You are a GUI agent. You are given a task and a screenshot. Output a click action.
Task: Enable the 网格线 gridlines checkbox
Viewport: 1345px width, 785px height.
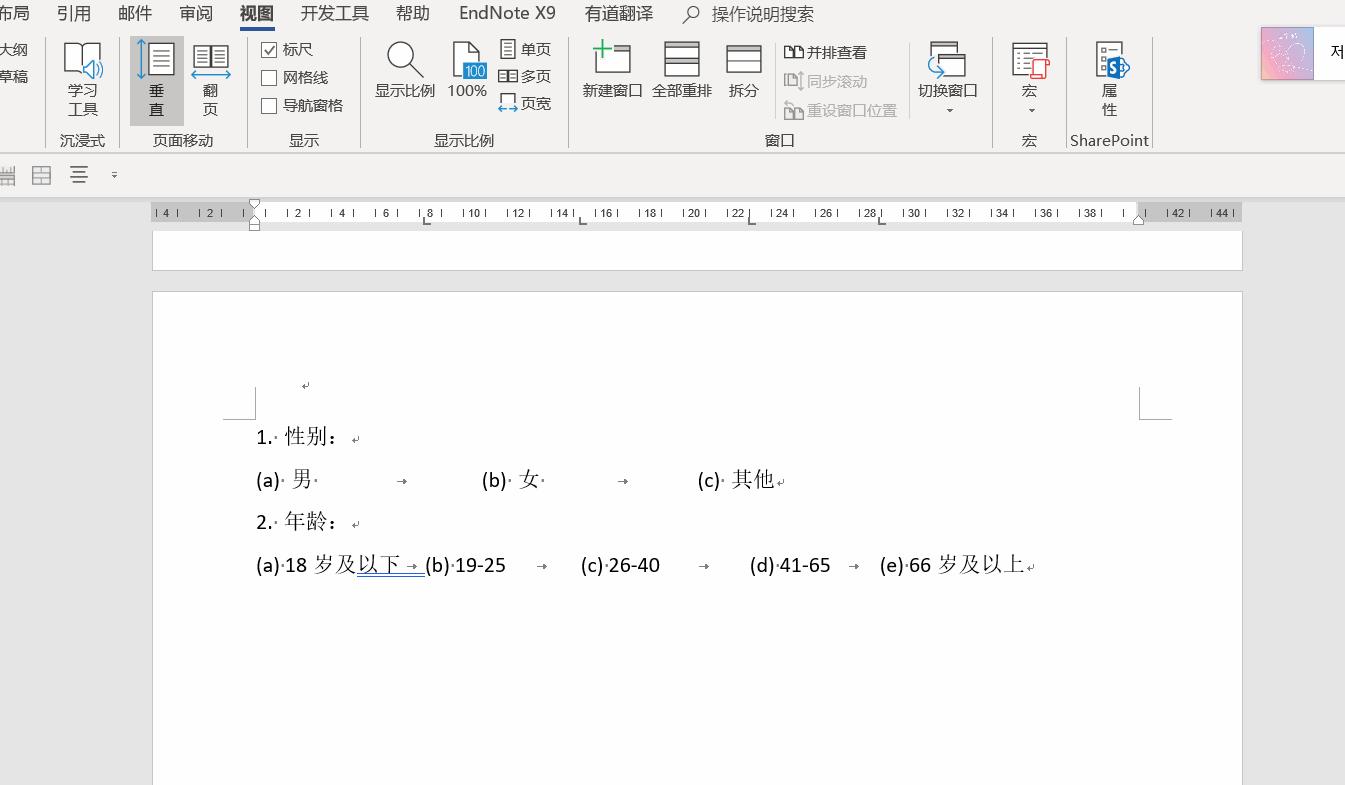(268, 77)
